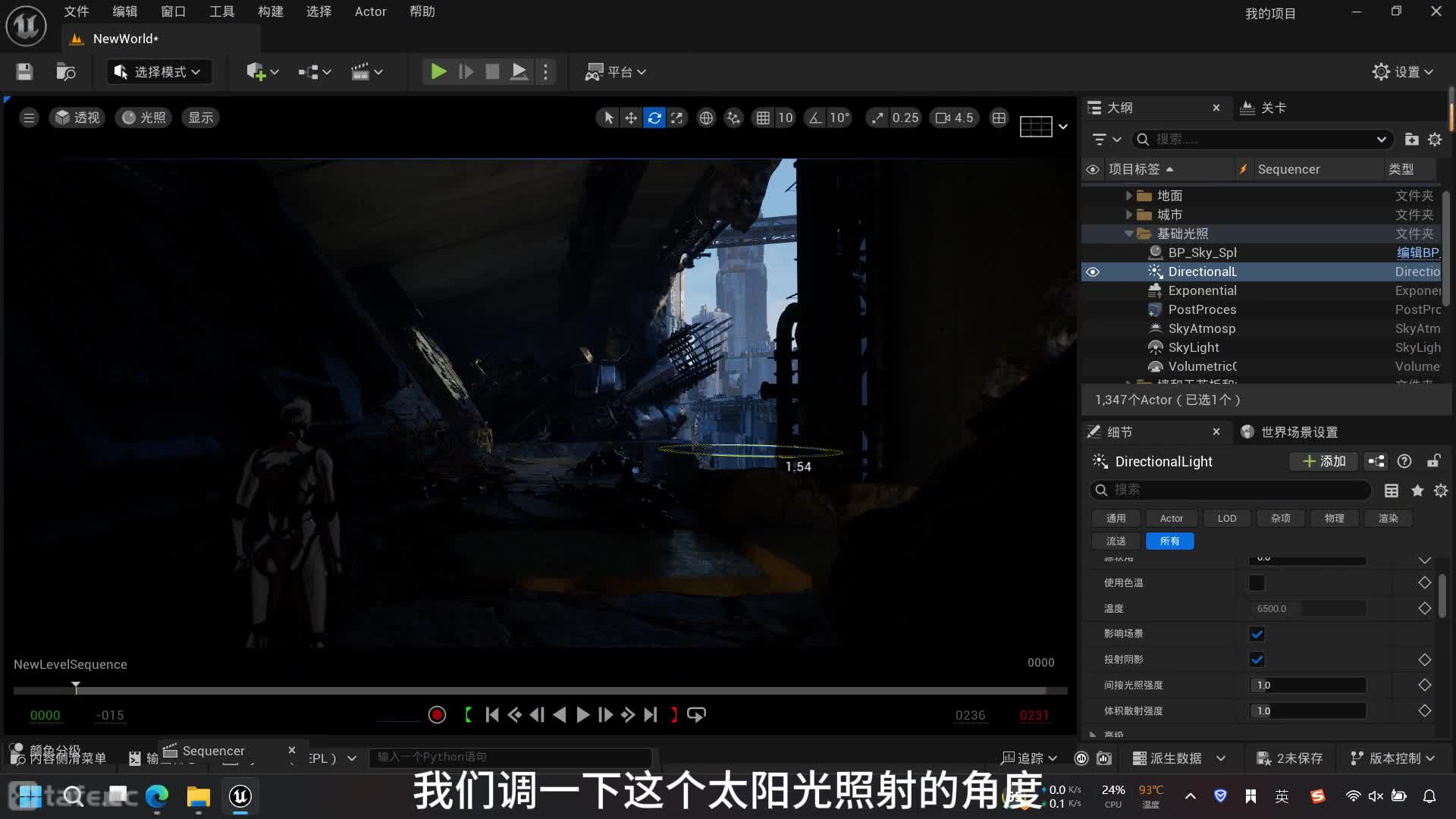1456x819 pixels.
Task: Select the PostProcess actor in outliner
Action: click(1202, 309)
